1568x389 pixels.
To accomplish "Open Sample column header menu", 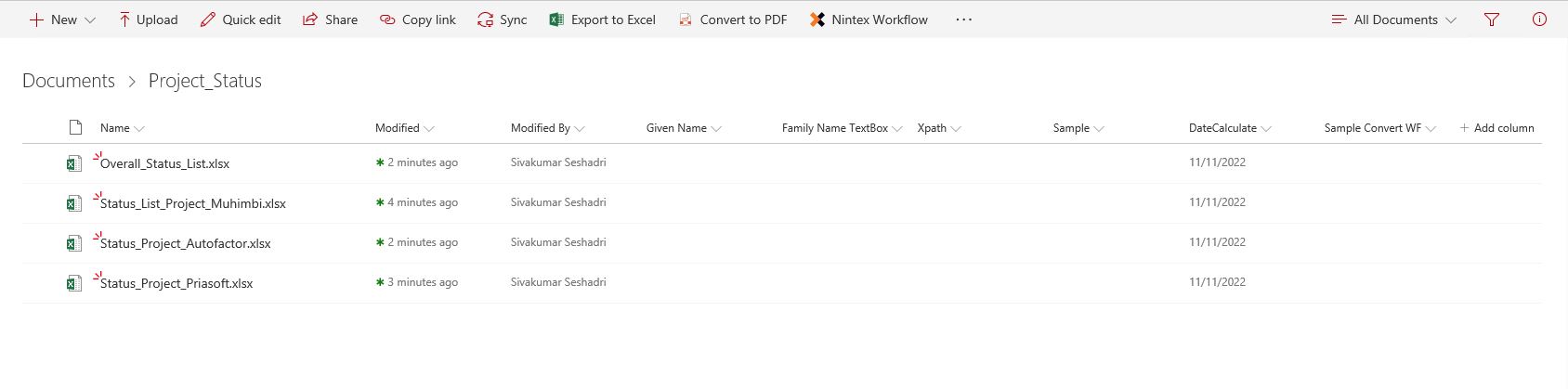I will (1078, 128).
